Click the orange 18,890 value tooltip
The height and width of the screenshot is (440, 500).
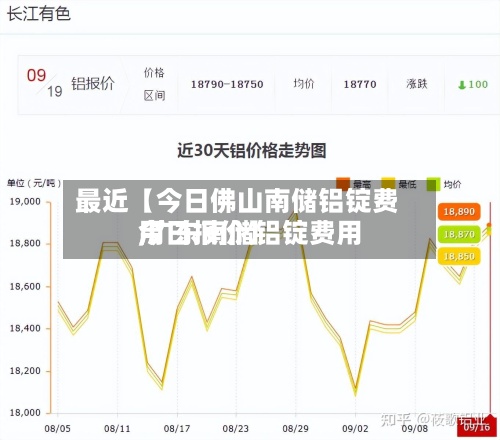(459, 212)
